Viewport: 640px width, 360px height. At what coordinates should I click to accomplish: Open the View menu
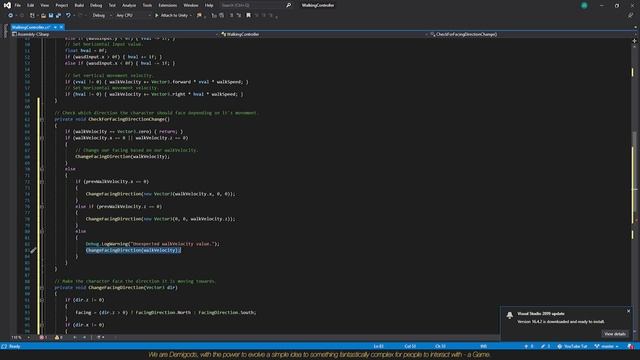point(44,5)
